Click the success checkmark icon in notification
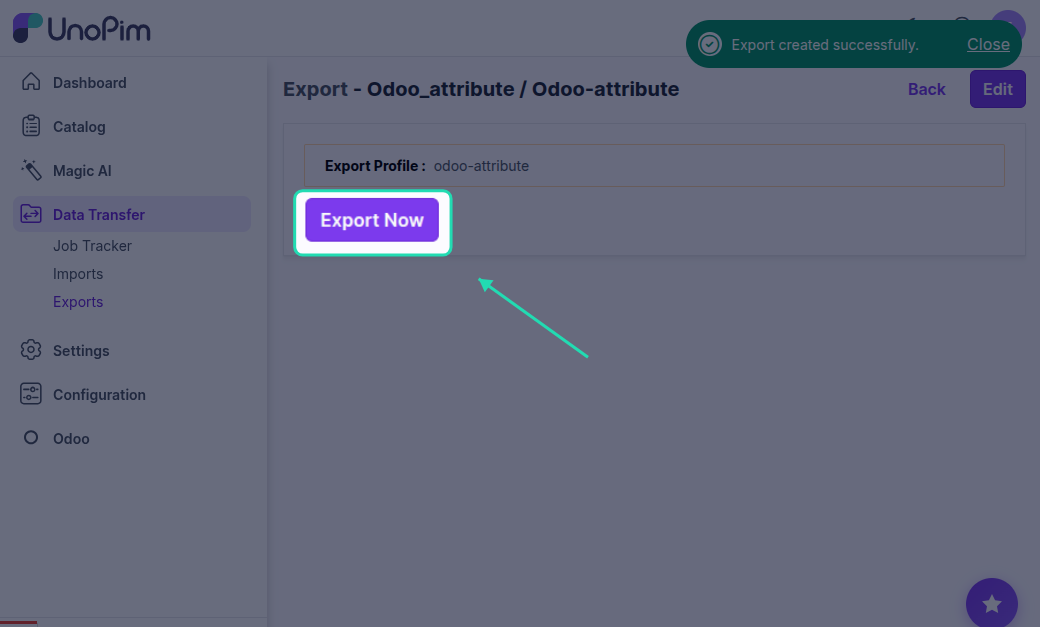 pyautogui.click(x=710, y=44)
